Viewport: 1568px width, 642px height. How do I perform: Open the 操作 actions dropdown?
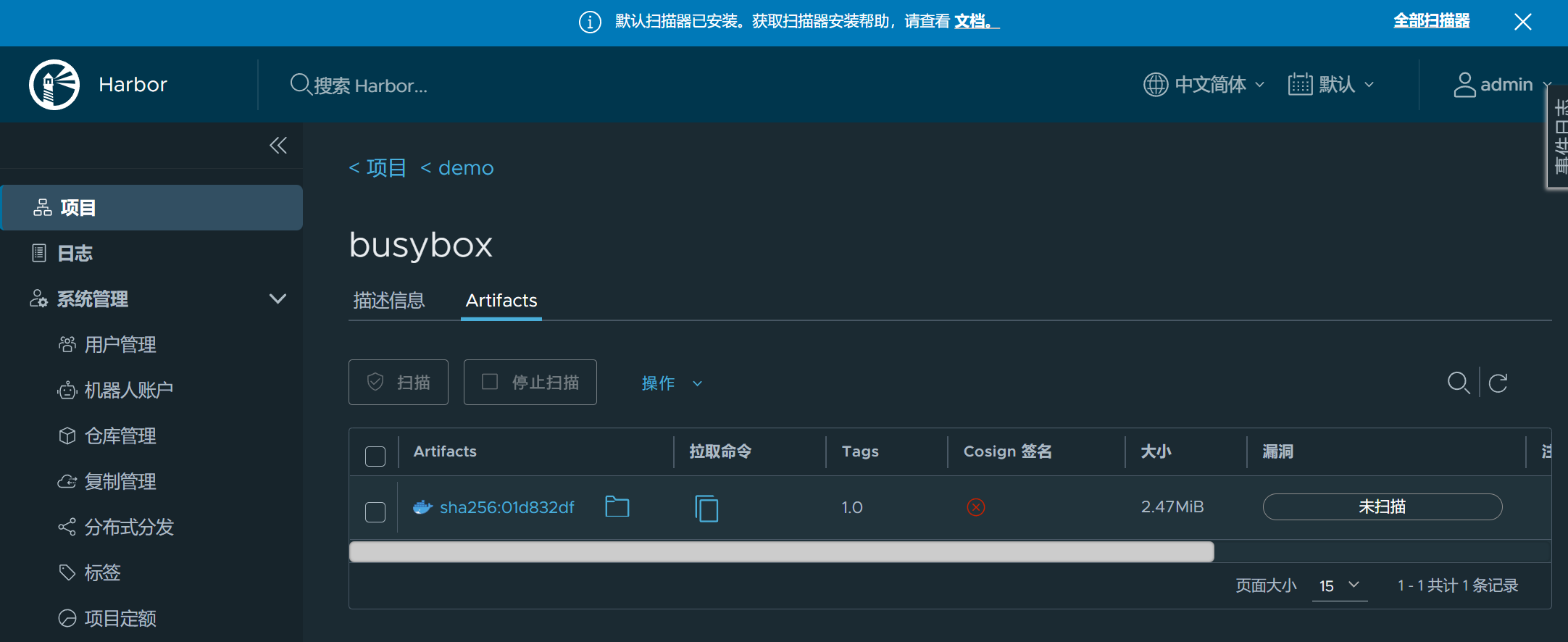(x=672, y=383)
